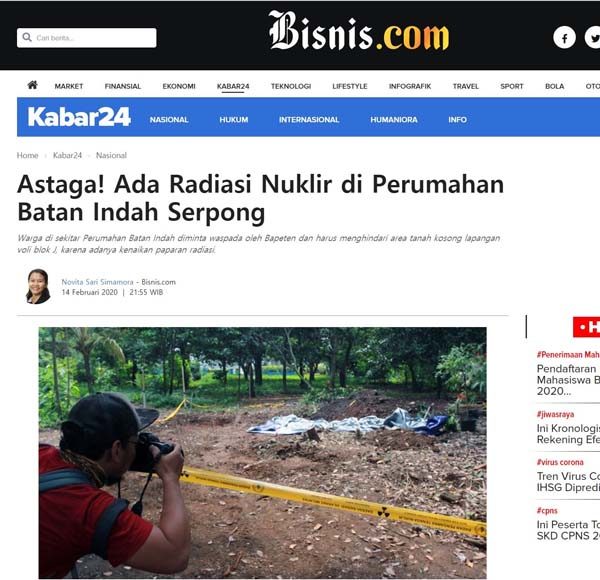Screen dimensions: 600x580
Task: Click the Home breadcrumb link
Action: 28,155
